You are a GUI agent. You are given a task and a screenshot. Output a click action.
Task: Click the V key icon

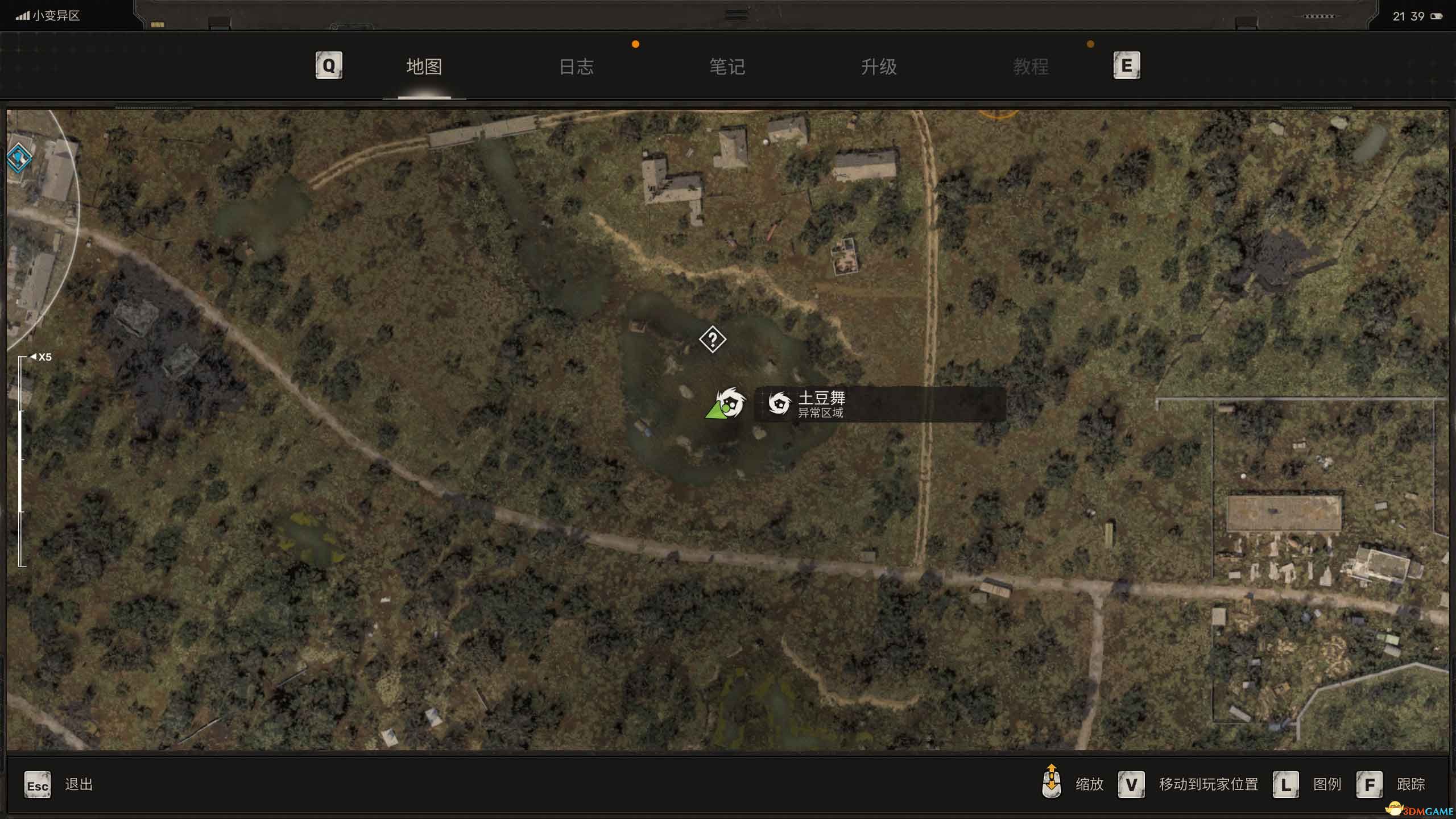point(1131,785)
